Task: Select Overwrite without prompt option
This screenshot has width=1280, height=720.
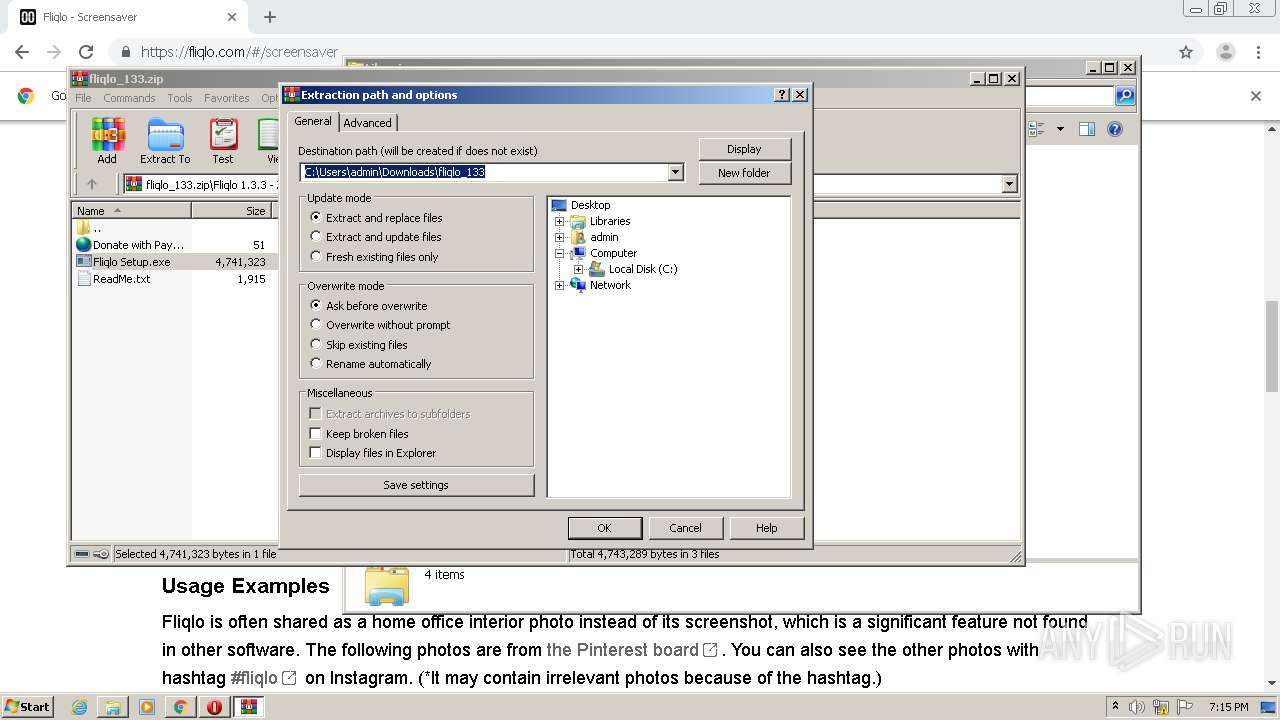Action: point(380,325)
